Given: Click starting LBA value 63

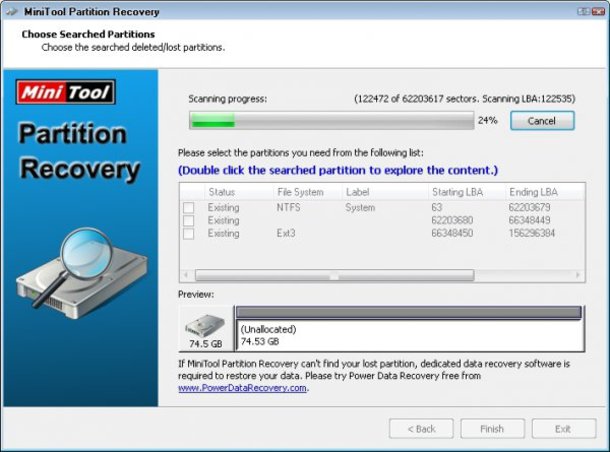Looking at the screenshot, I should click(436, 207).
